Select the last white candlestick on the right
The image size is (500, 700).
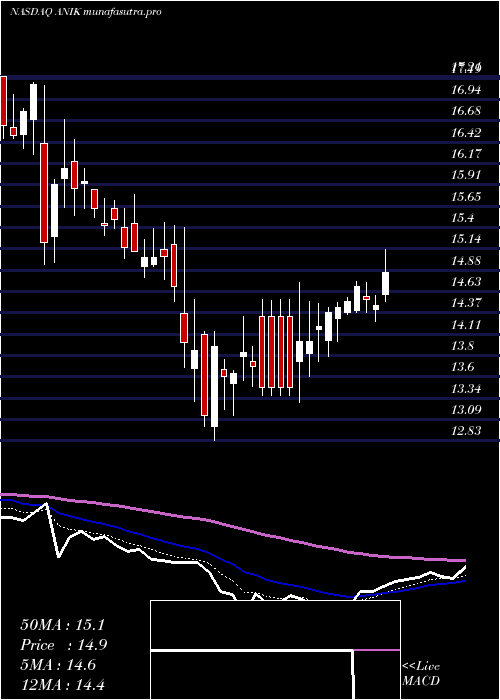(385, 283)
